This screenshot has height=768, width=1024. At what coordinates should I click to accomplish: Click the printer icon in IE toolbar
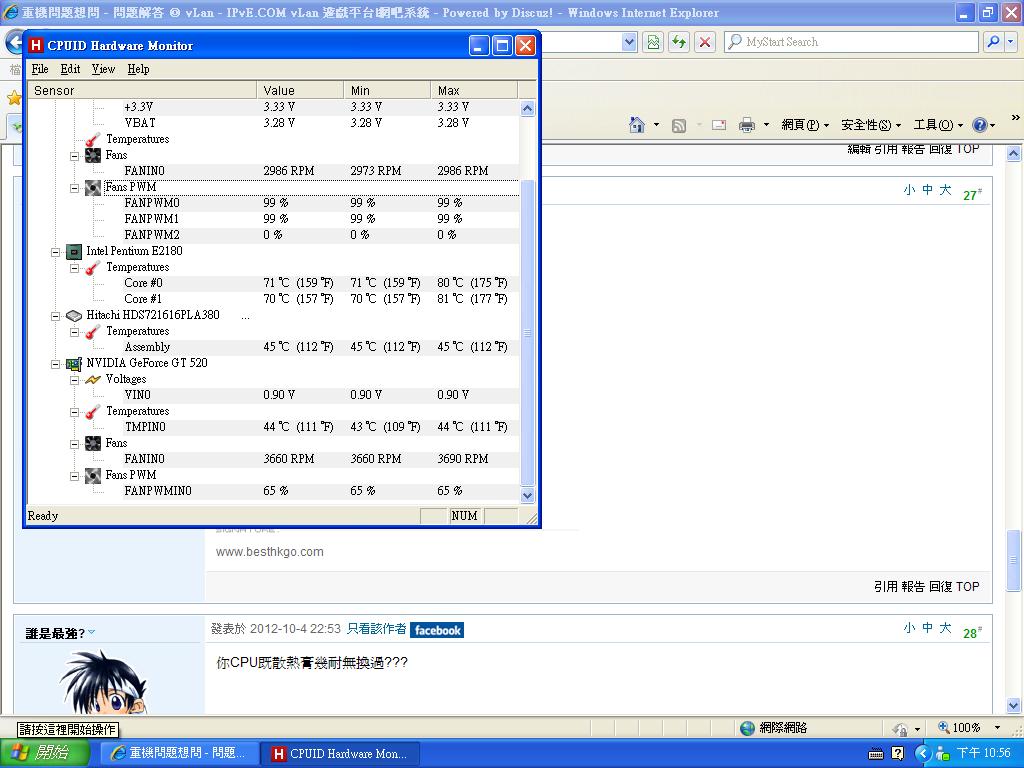click(x=746, y=125)
